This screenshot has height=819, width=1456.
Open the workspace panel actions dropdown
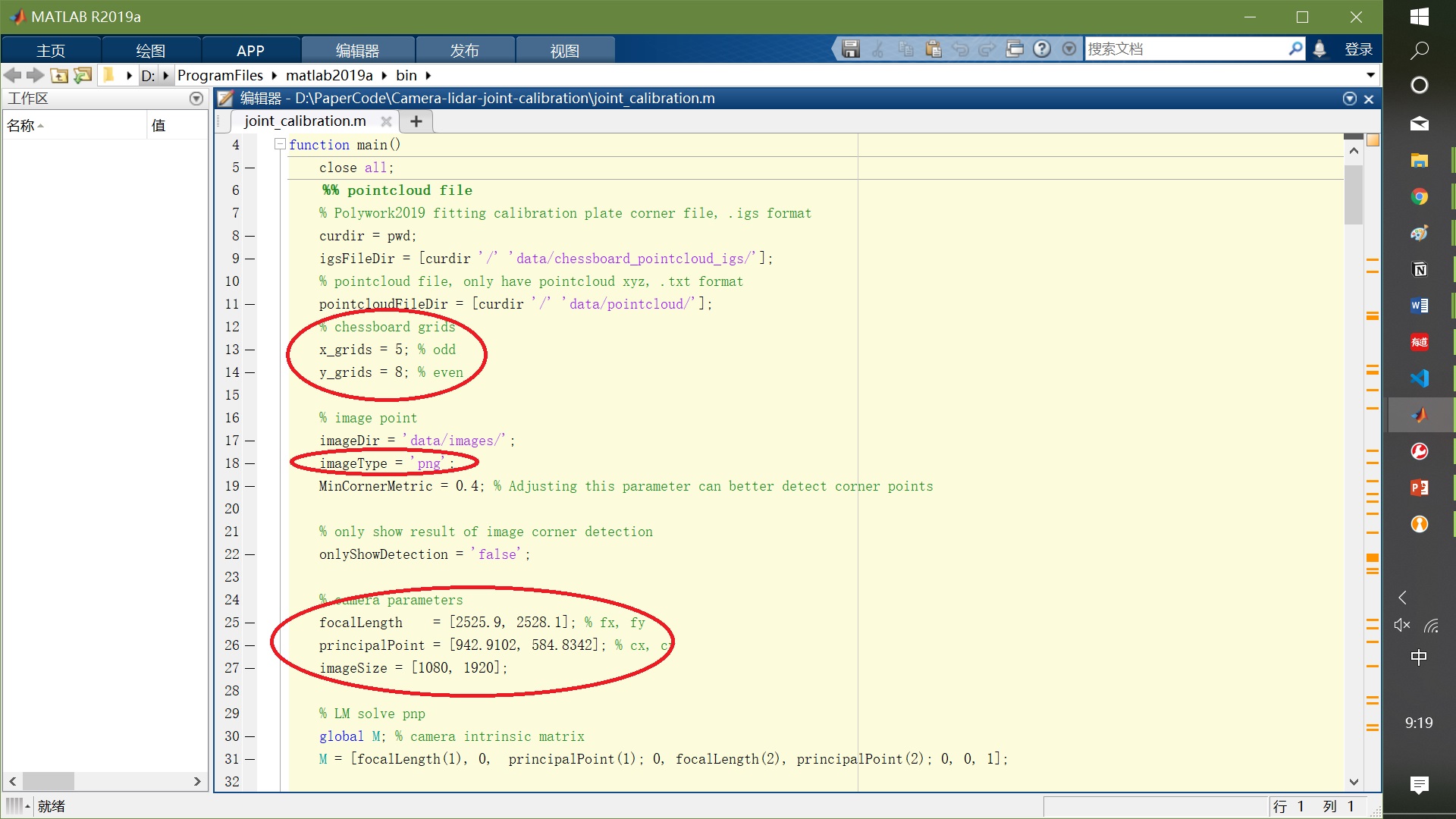(196, 99)
